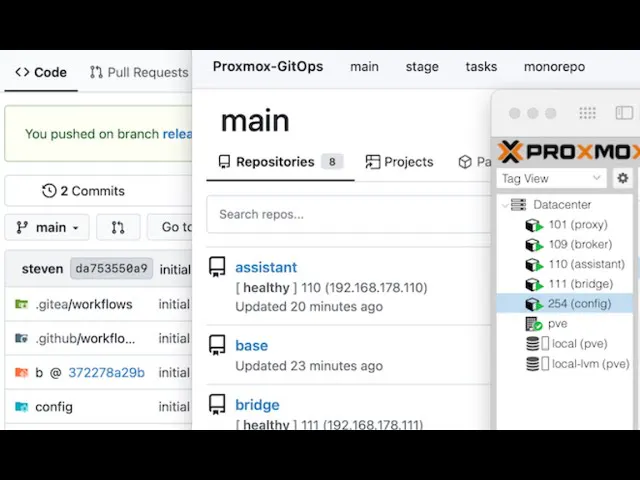The width and height of the screenshot is (640, 480).
Task: Click the Pull Requests merge icon
Action: pyautogui.click(x=96, y=72)
